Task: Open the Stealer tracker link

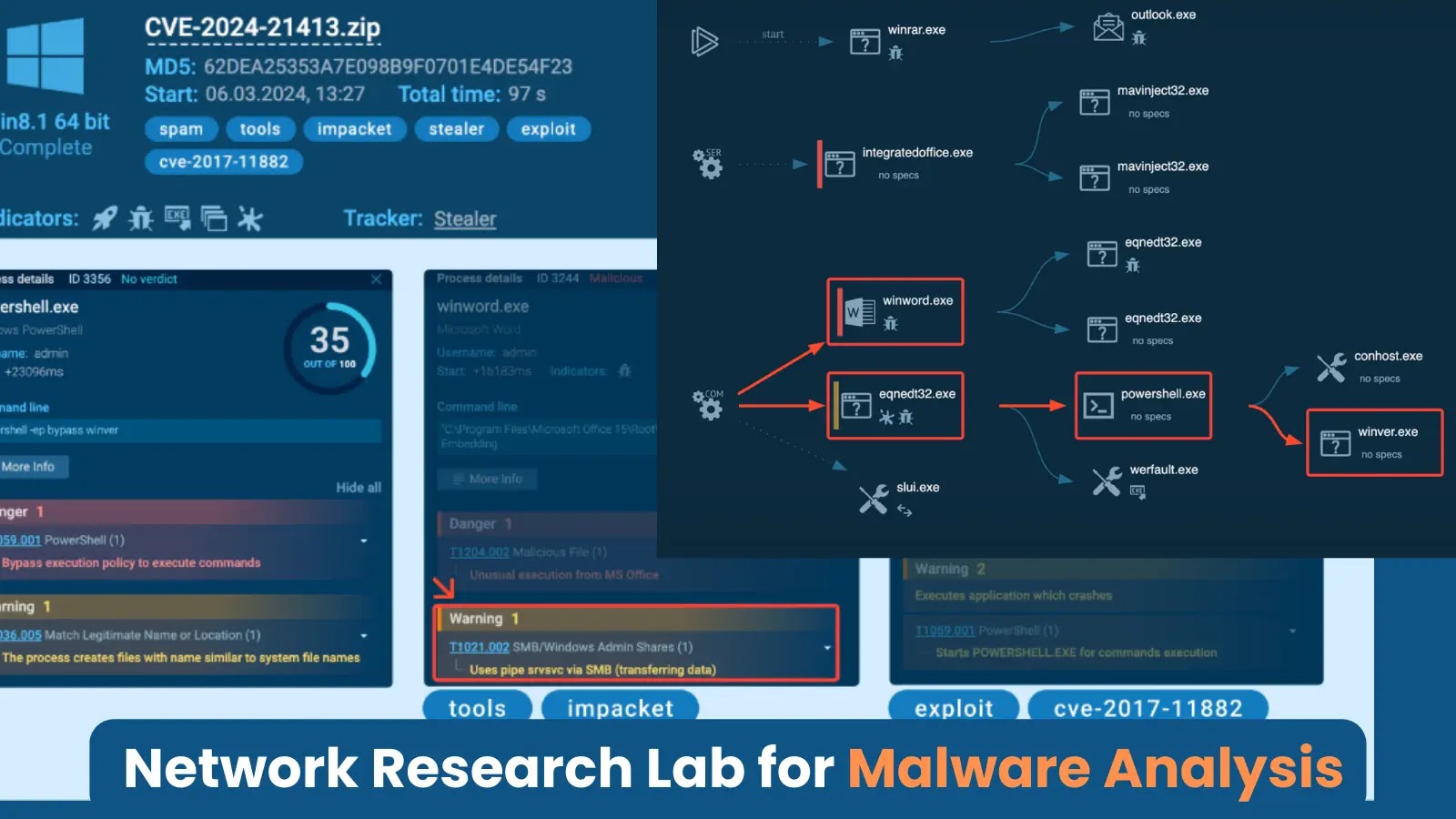Action: [465, 219]
